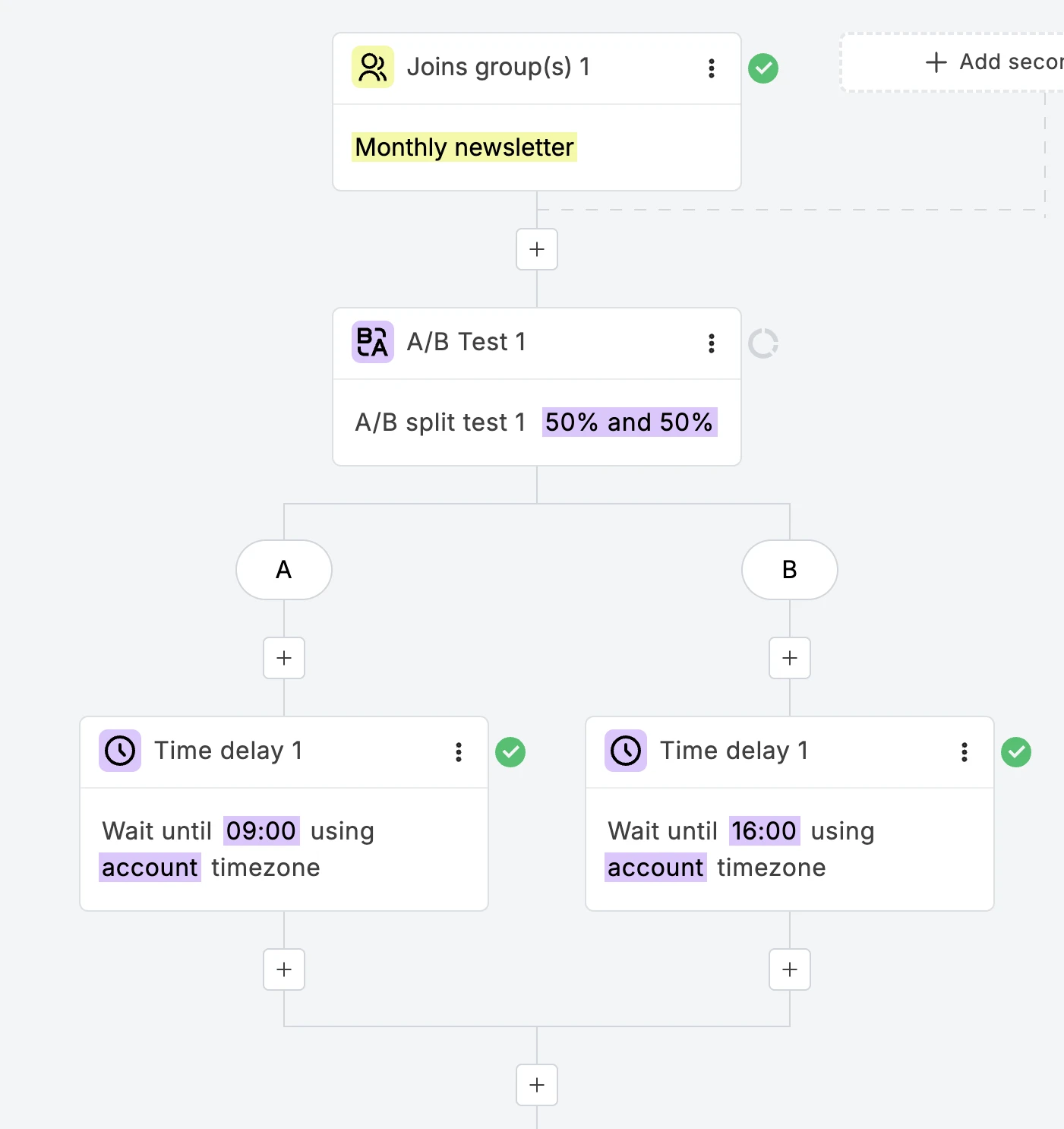The height and width of the screenshot is (1129, 1064).
Task: Click the Monthly newsletter group label
Action: [463, 147]
